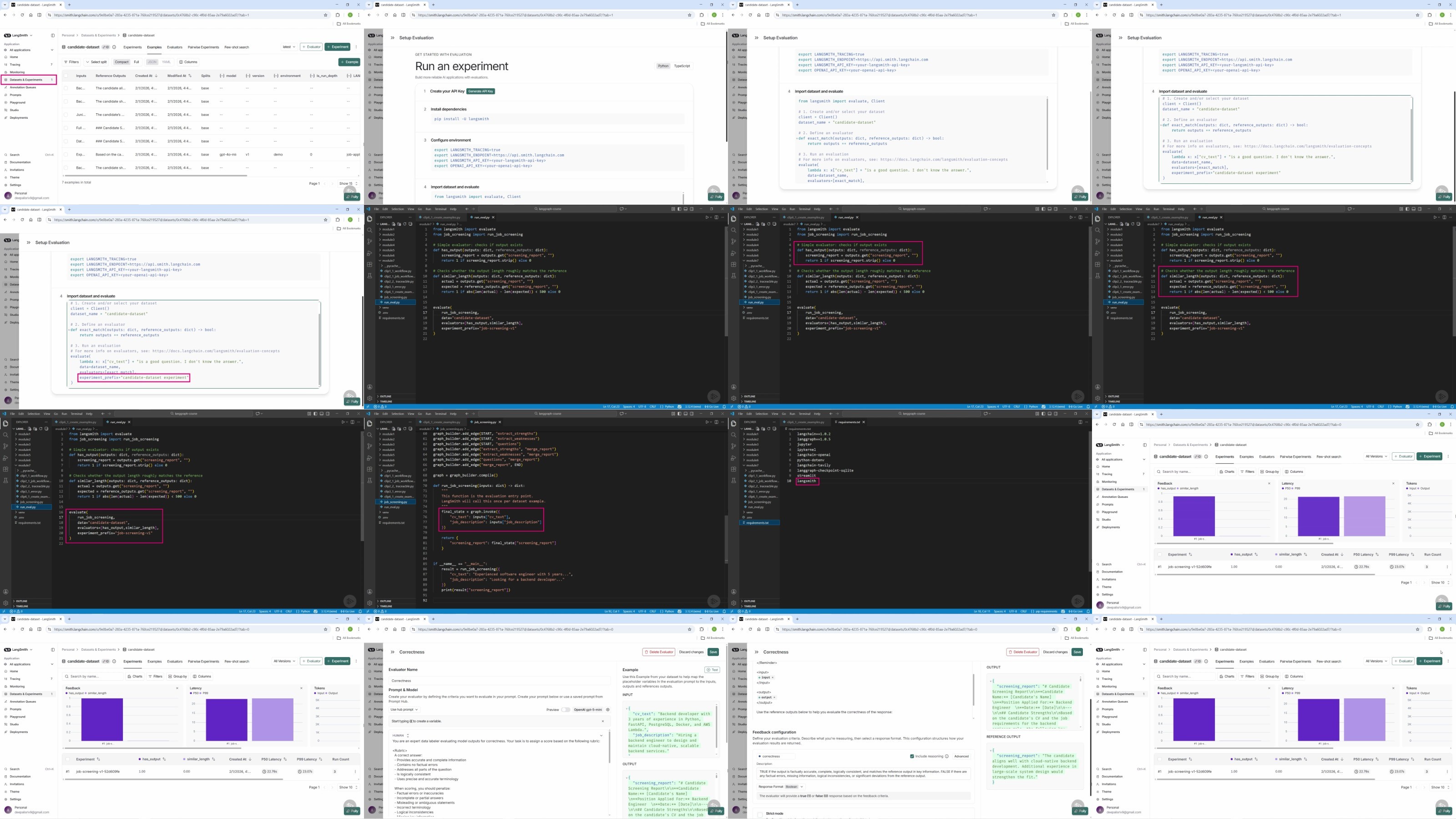Screen dimensions: 1456x819
Task: Open the Use hub prompt dropdown
Action: 404,709
